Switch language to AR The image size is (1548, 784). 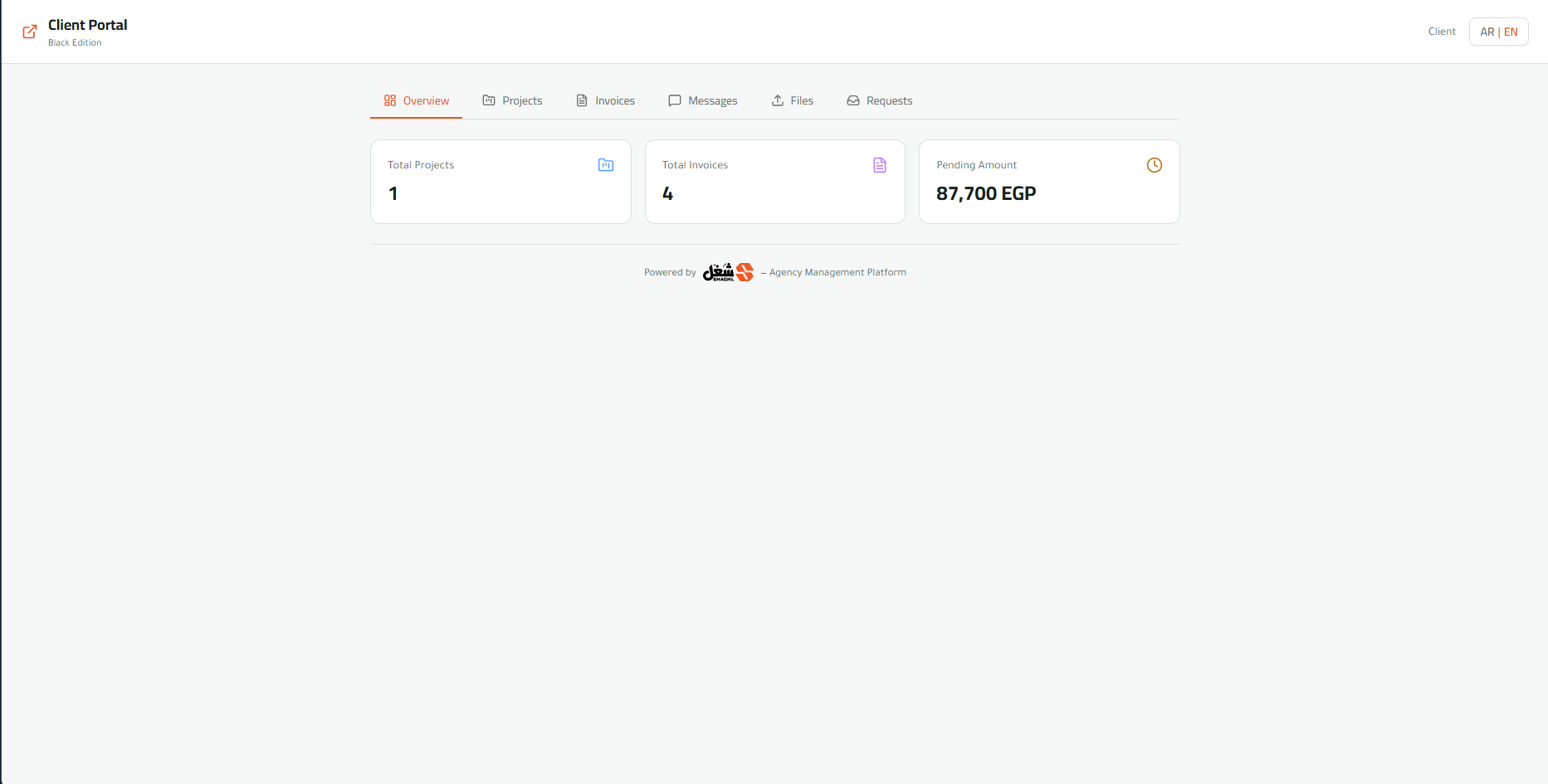1487,32
